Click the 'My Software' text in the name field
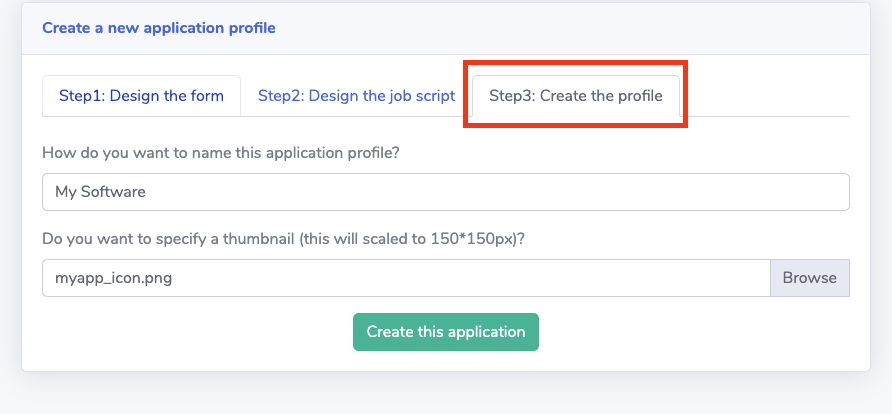This screenshot has height=414, width=892. point(100,192)
